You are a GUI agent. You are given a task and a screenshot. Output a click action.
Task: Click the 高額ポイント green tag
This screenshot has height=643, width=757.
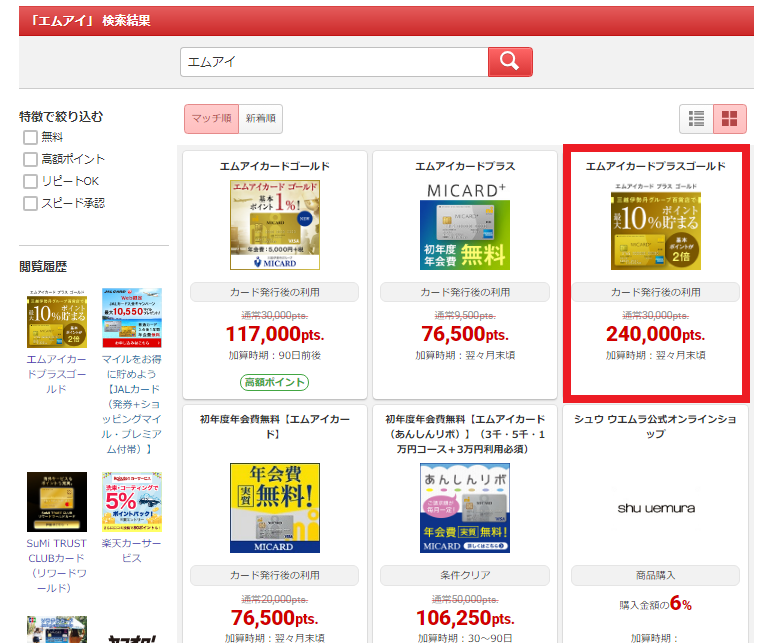pyautogui.click(x=275, y=382)
